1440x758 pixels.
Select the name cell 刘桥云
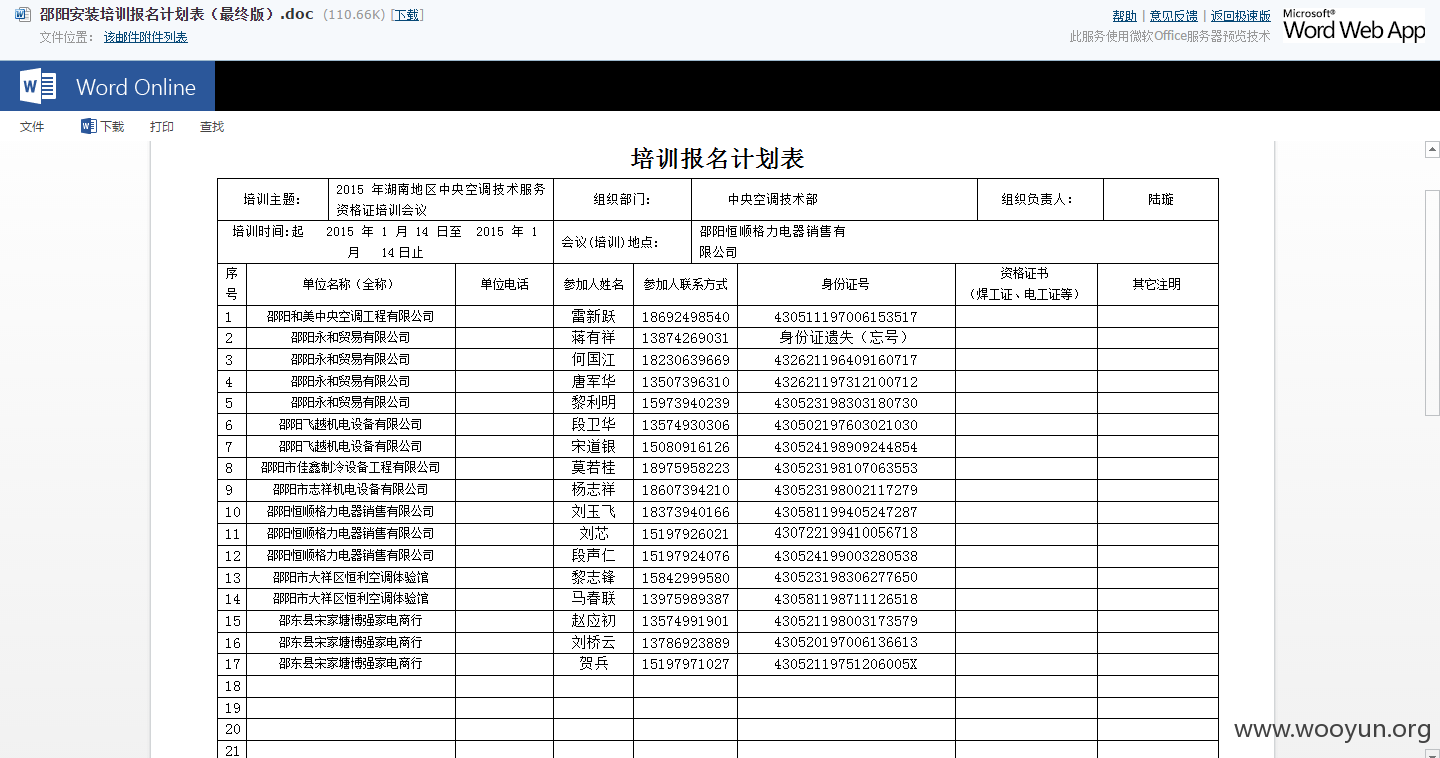coord(593,642)
